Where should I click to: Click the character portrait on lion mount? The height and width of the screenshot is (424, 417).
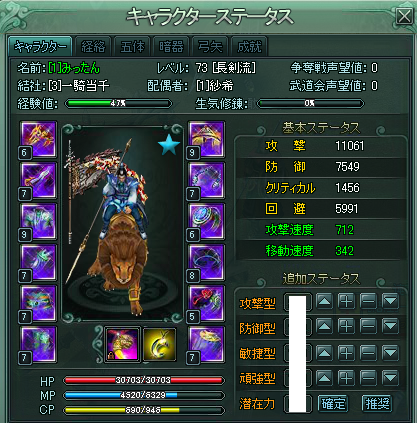[x=122, y=223]
